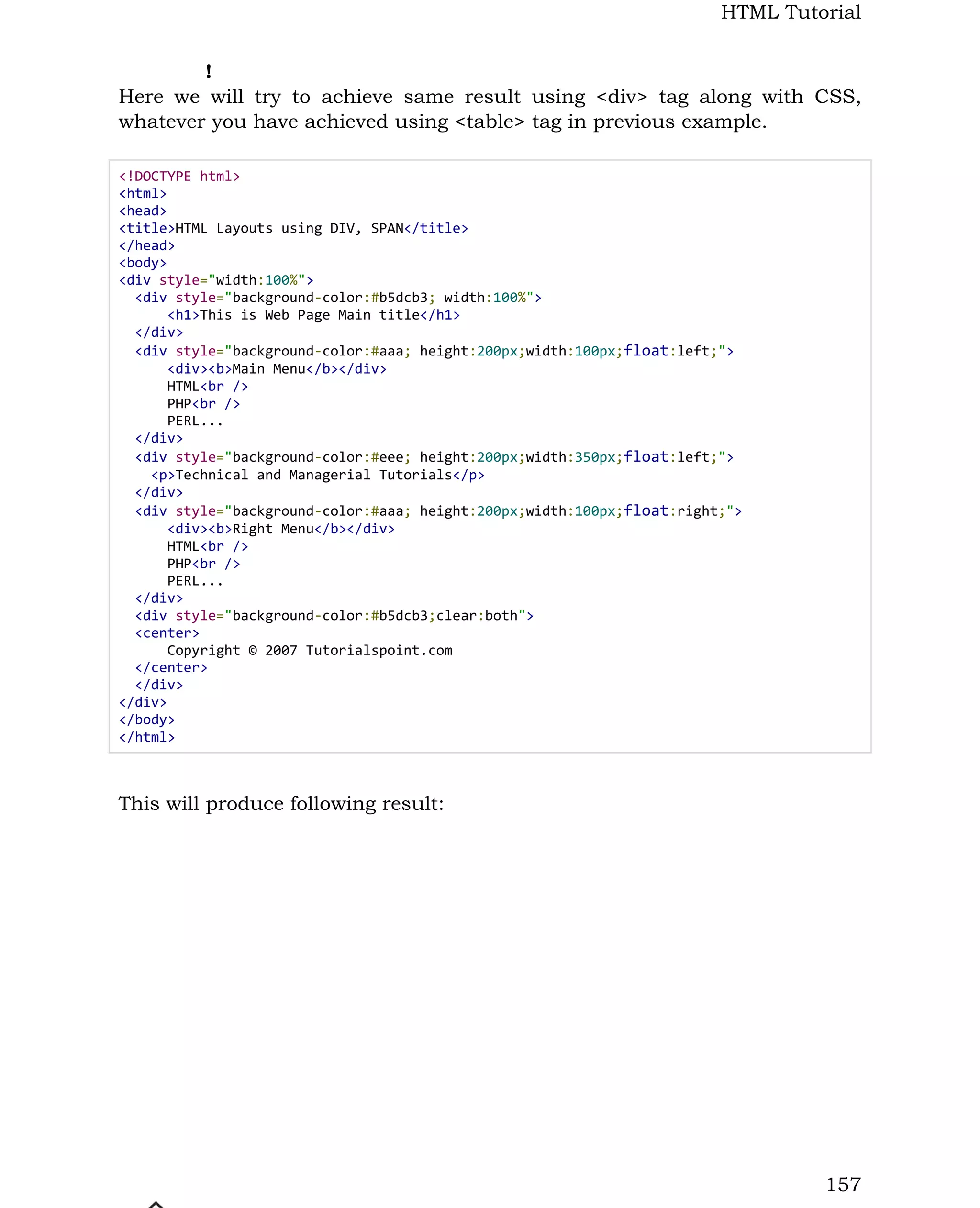Image resolution: width=980 pixels, height=1208 pixels.
Task: Click the bold exclamation mark above the paragraph
Action: click(209, 71)
